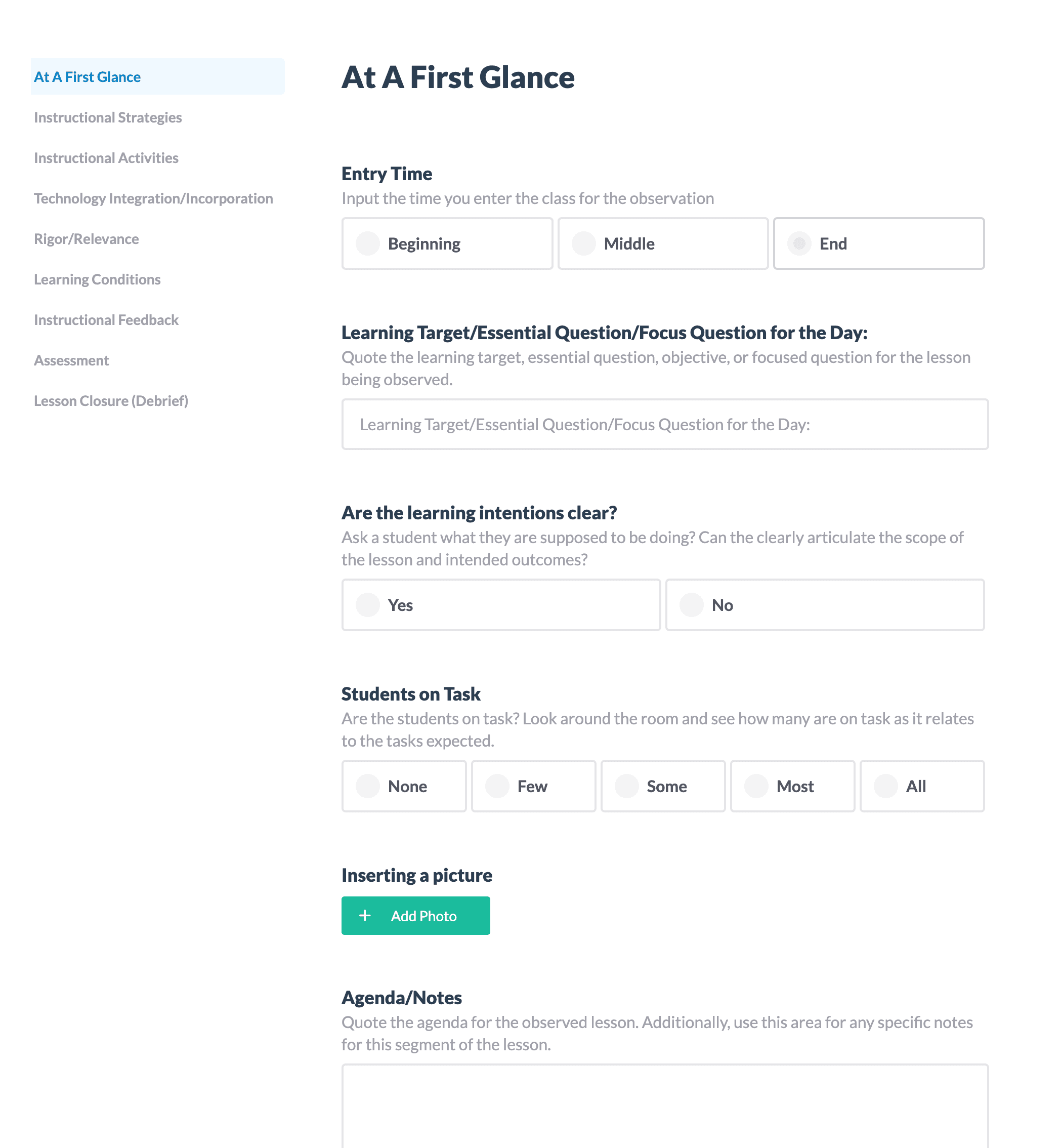Click the Instructional Strategies sidebar icon
The height and width of the screenshot is (1148, 1061).
click(x=108, y=117)
